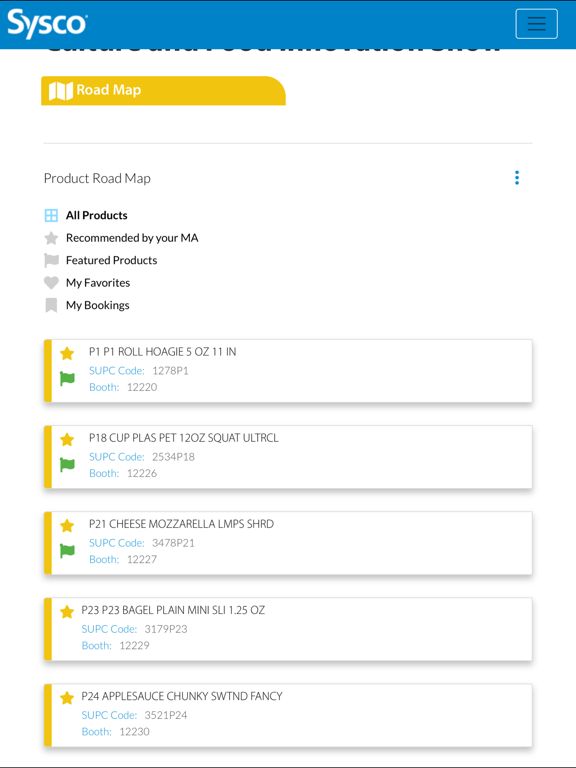The image size is (576, 768).
Task: Click the Road Map map icon
Action: (61, 91)
